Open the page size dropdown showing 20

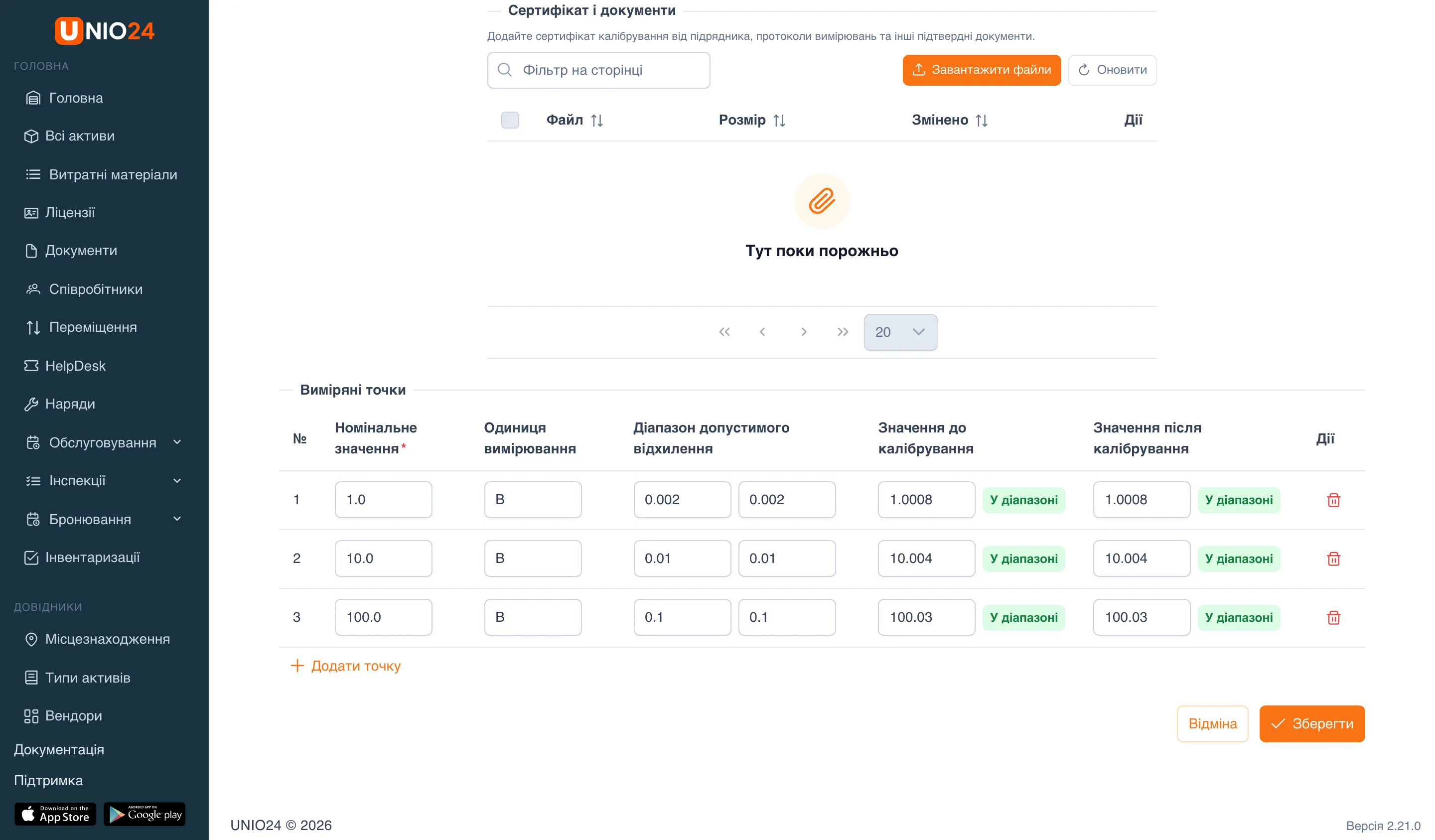tap(900, 332)
